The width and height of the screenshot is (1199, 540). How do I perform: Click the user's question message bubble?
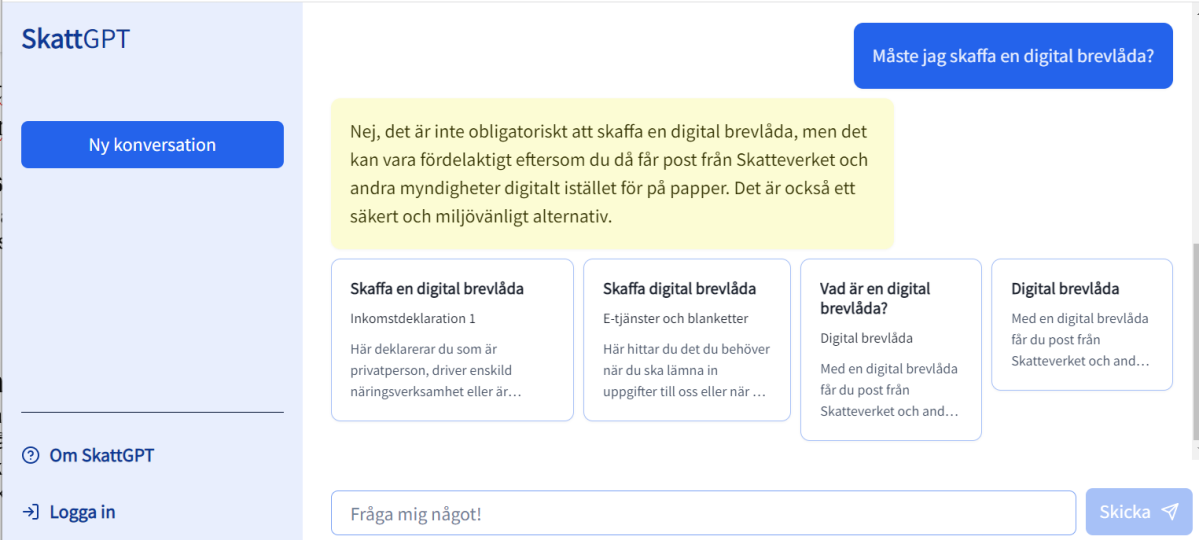(1012, 56)
